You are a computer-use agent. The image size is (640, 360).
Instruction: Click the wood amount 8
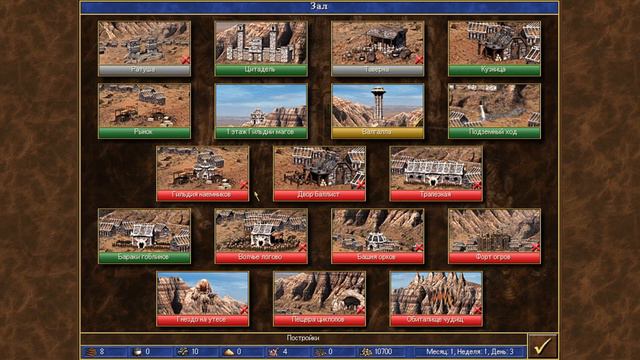pyautogui.click(x=102, y=351)
